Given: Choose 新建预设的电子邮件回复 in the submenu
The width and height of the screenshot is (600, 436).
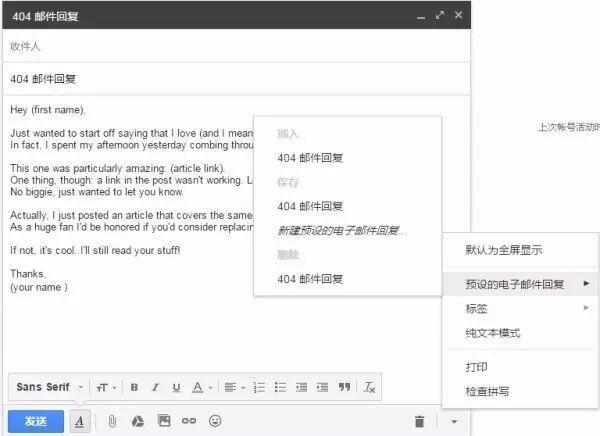Looking at the screenshot, I should 341,231.
